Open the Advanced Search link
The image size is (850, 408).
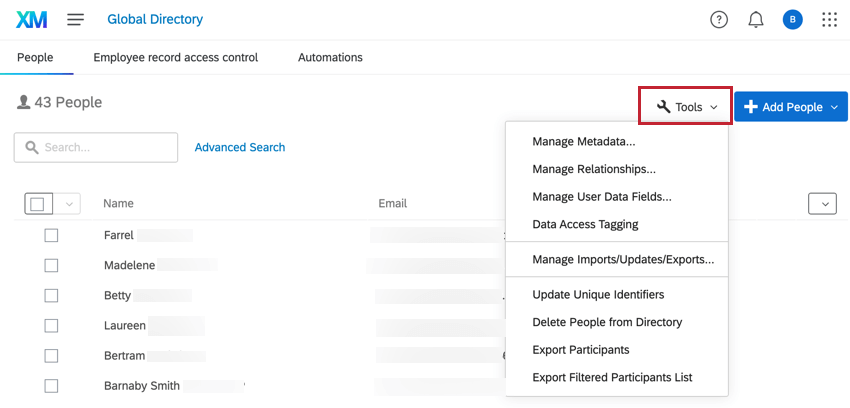tap(240, 147)
